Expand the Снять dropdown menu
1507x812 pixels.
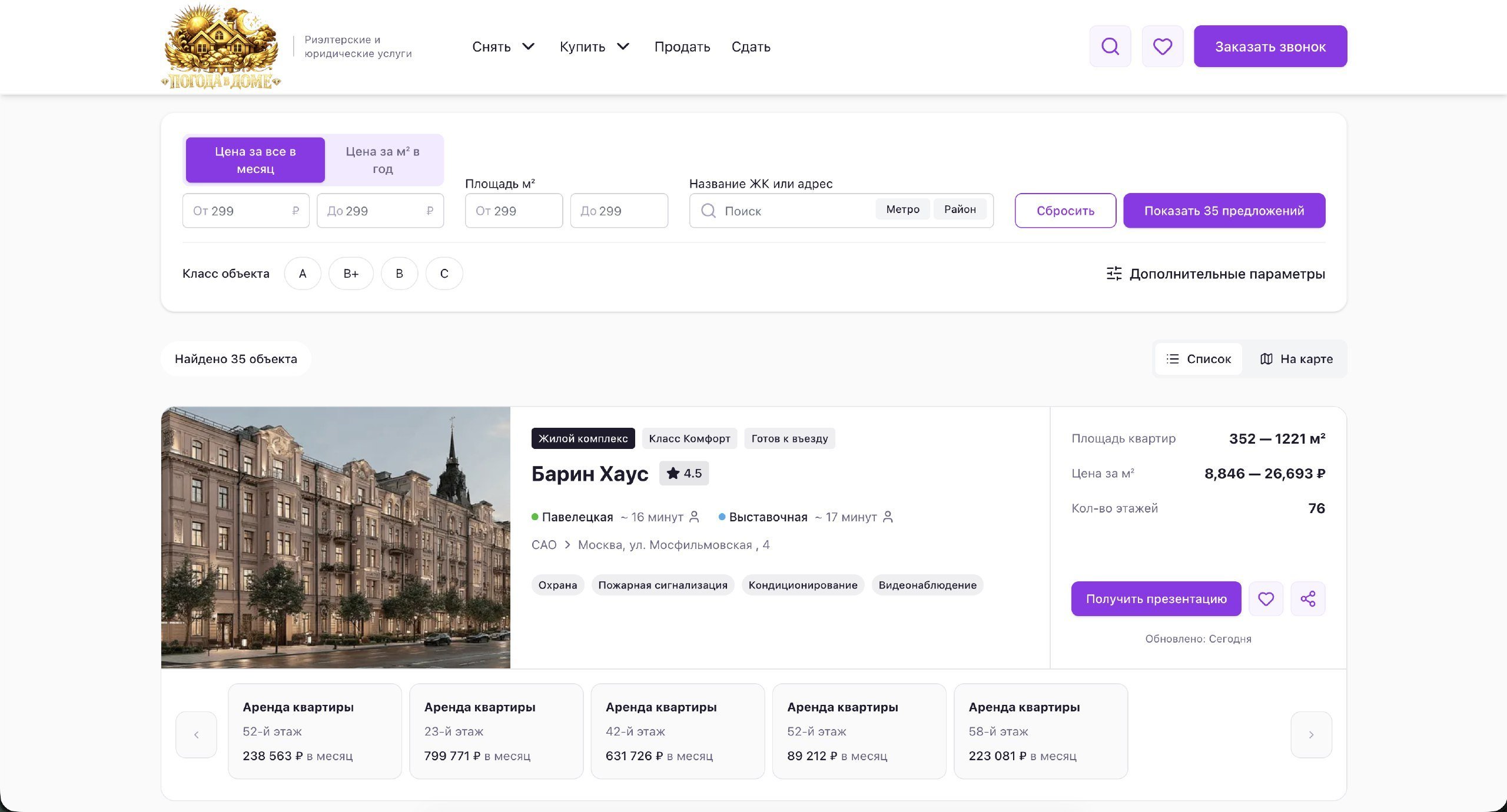503,46
